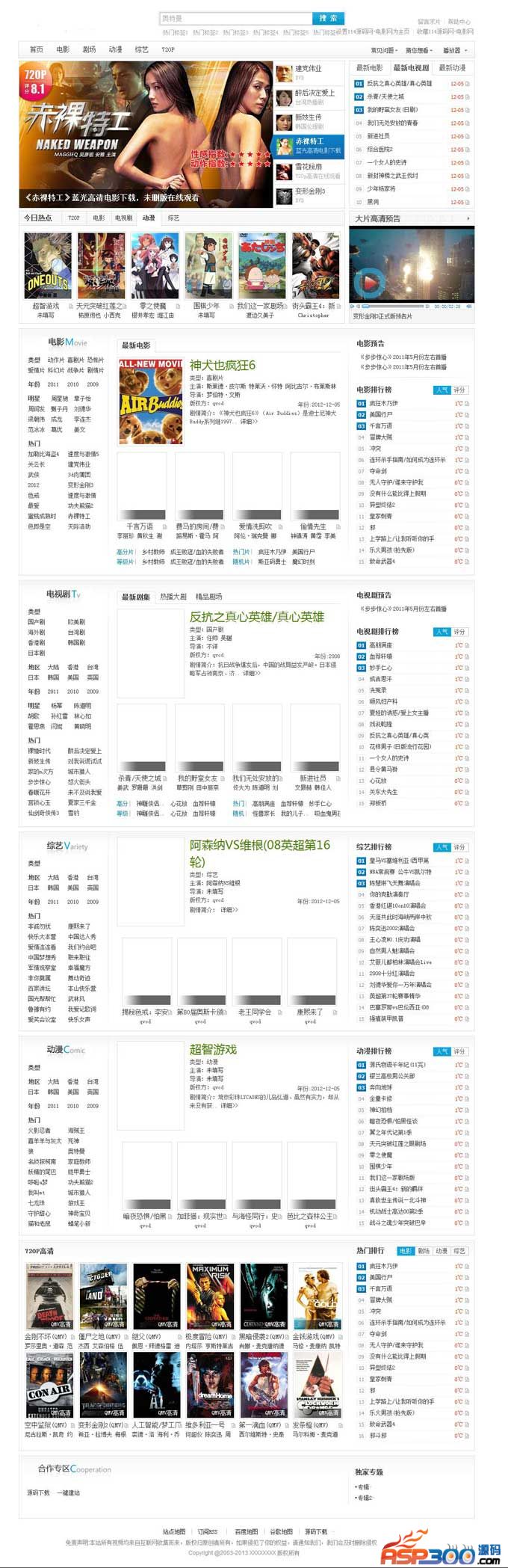Click the 建党伟业 thumbnail in the featured slider list
508x1568 pixels.
pyautogui.click(x=283, y=73)
